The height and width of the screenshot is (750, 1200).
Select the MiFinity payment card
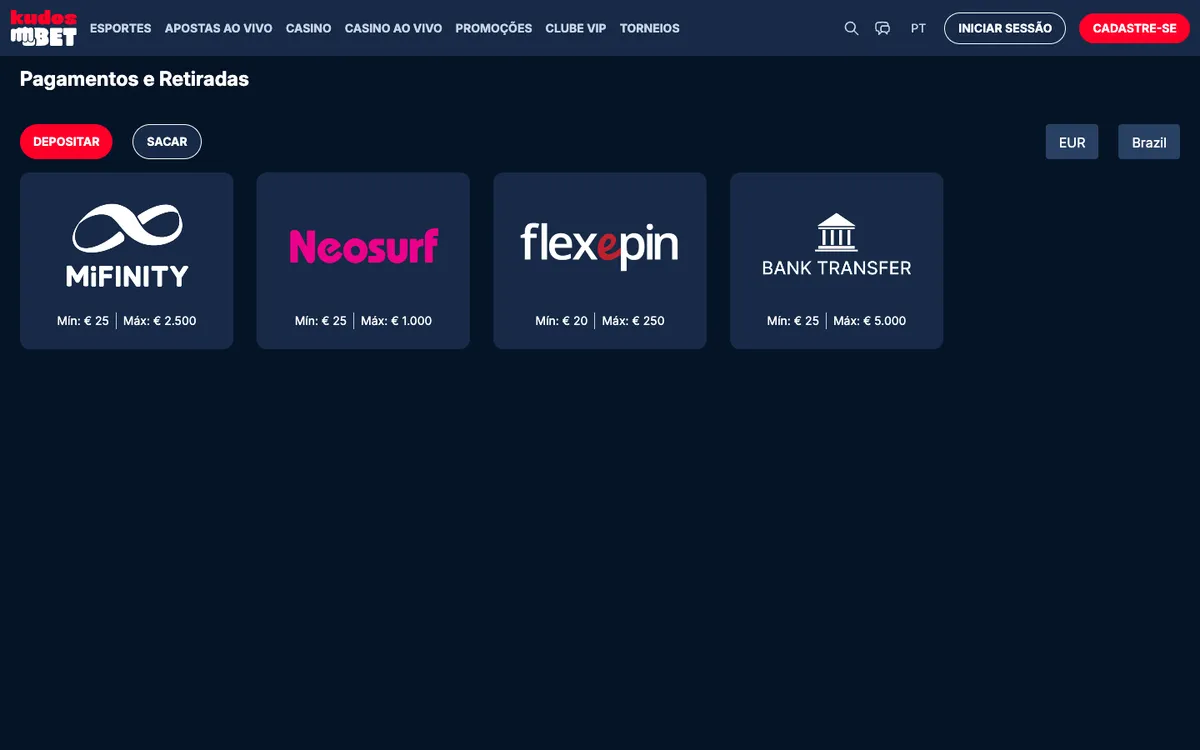click(127, 261)
